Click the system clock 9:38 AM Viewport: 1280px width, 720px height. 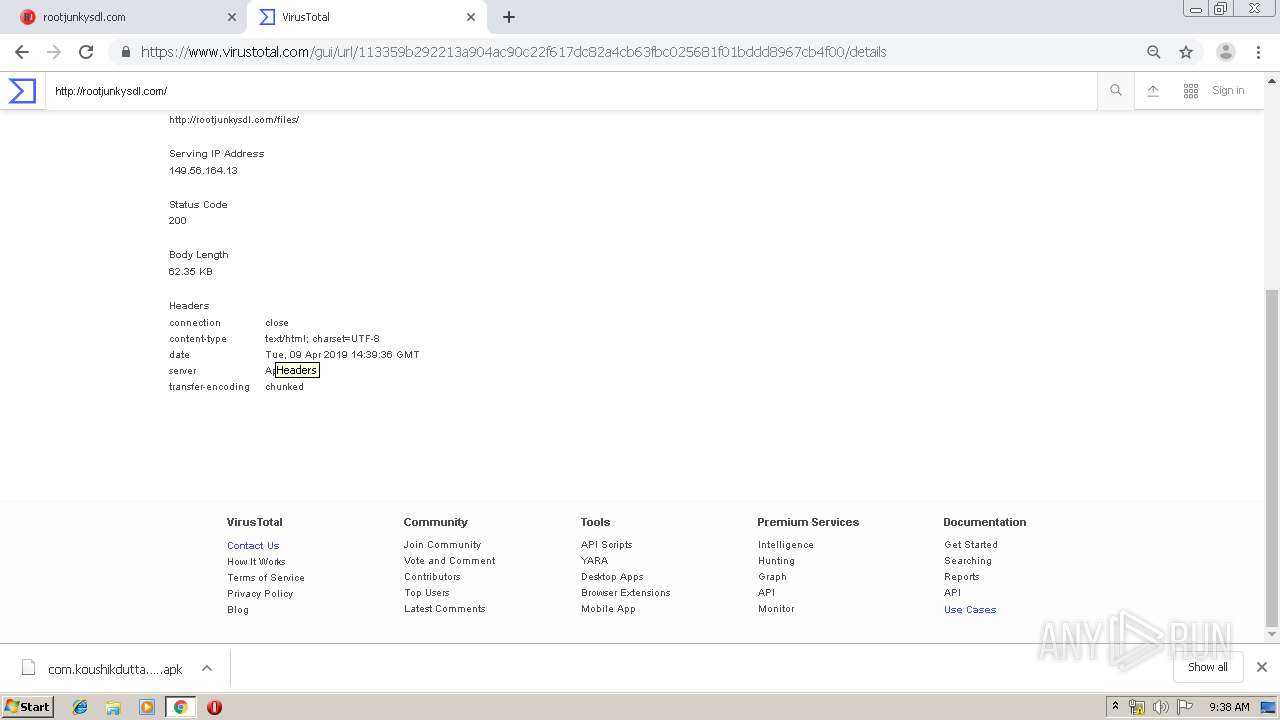(x=1229, y=707)
